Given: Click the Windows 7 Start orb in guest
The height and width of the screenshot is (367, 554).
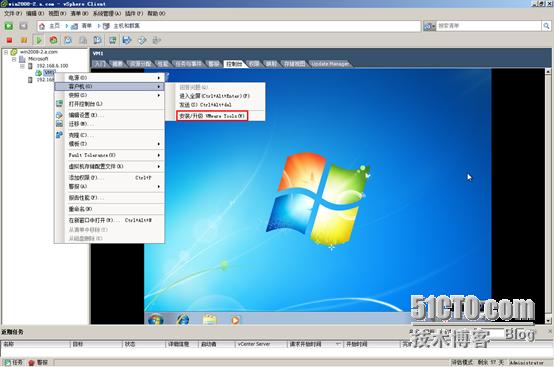Looking at the screenshot, I should (x=156, y=319).
